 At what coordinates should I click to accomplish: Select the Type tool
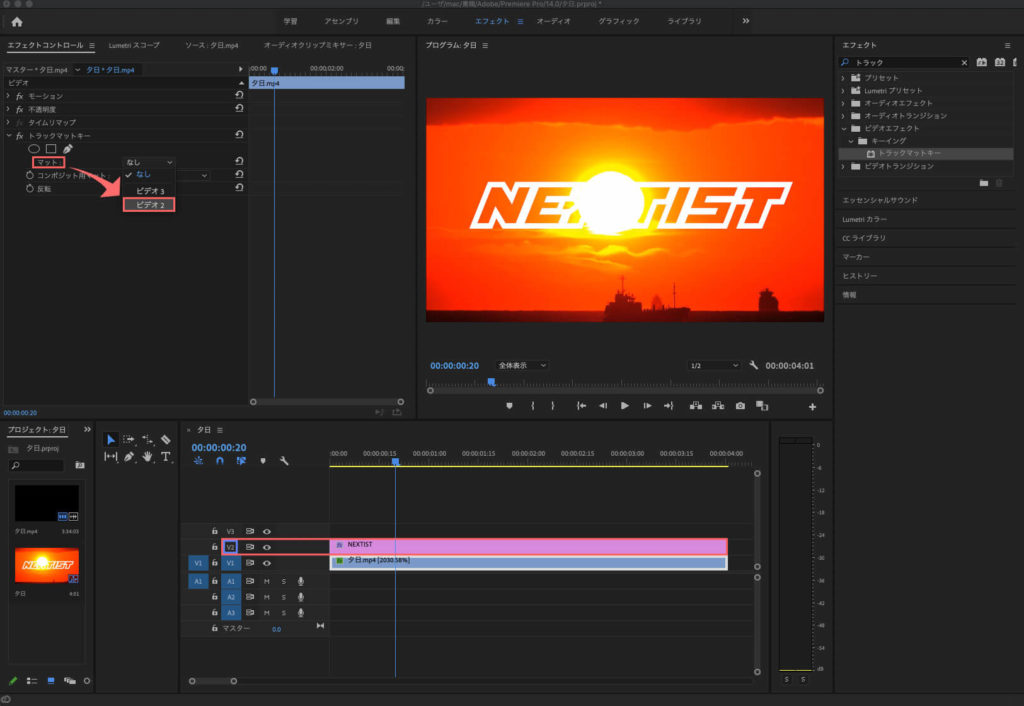[165, 457]
